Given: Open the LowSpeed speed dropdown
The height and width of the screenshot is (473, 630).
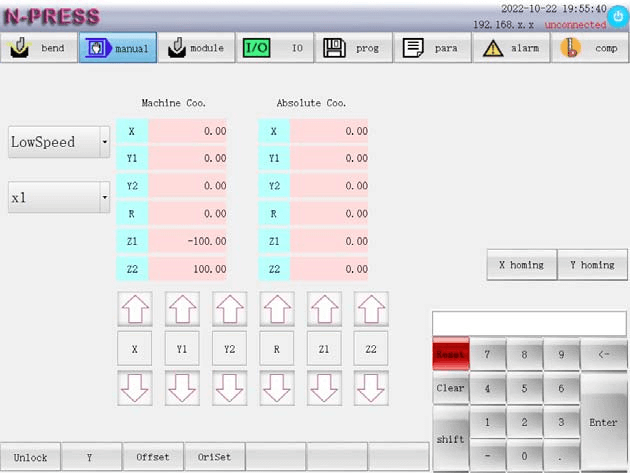Looking at the screenshot, I should pos(59,142).
